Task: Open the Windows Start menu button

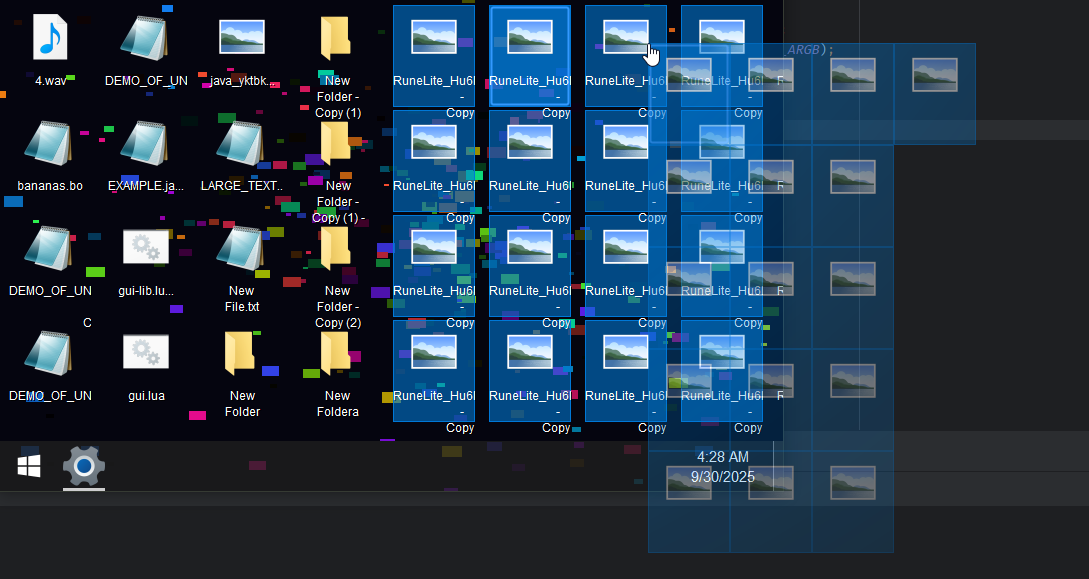Action: pyautogui.click(x=29, y=466)
